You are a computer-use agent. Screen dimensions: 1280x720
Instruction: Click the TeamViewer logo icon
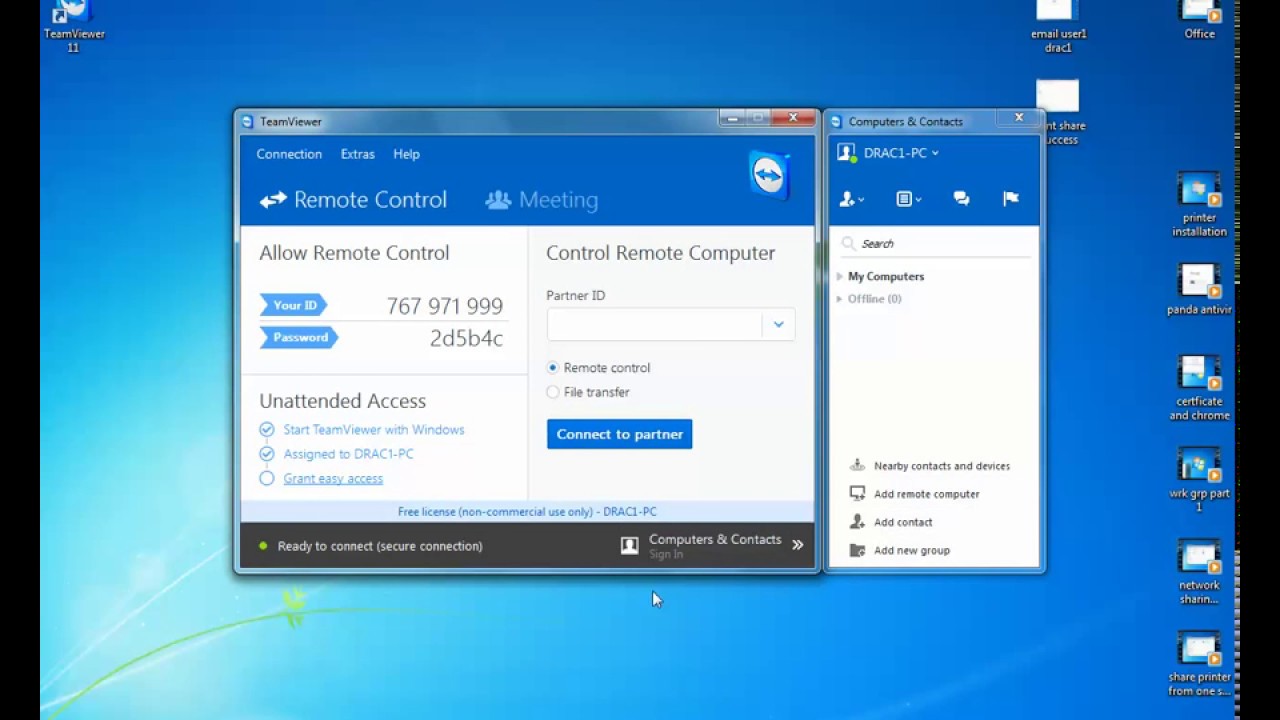pos(769,176)
